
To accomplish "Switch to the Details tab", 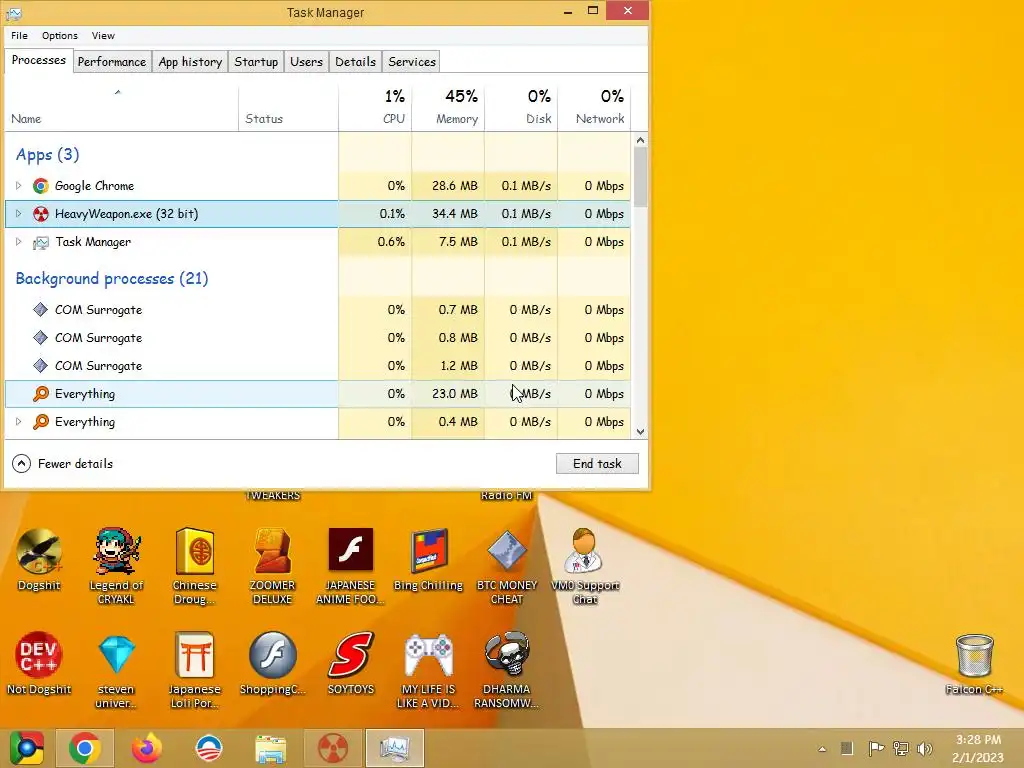I will (x=355, y=62).
